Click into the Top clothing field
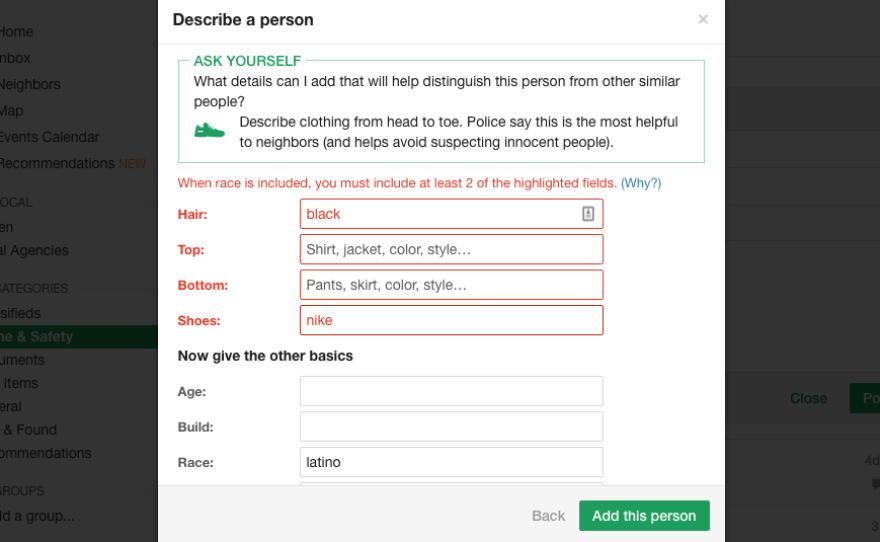Viewport: 880px width, 542px height. (x=451, y=249)
